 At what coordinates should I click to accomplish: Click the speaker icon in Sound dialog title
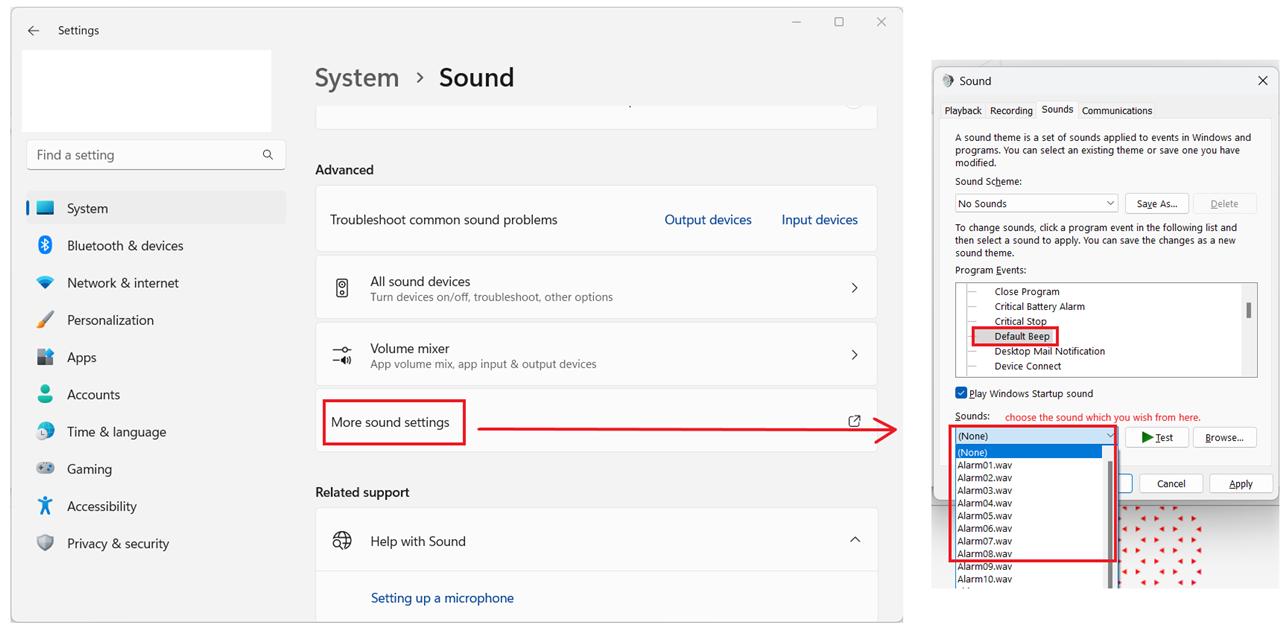948,81
